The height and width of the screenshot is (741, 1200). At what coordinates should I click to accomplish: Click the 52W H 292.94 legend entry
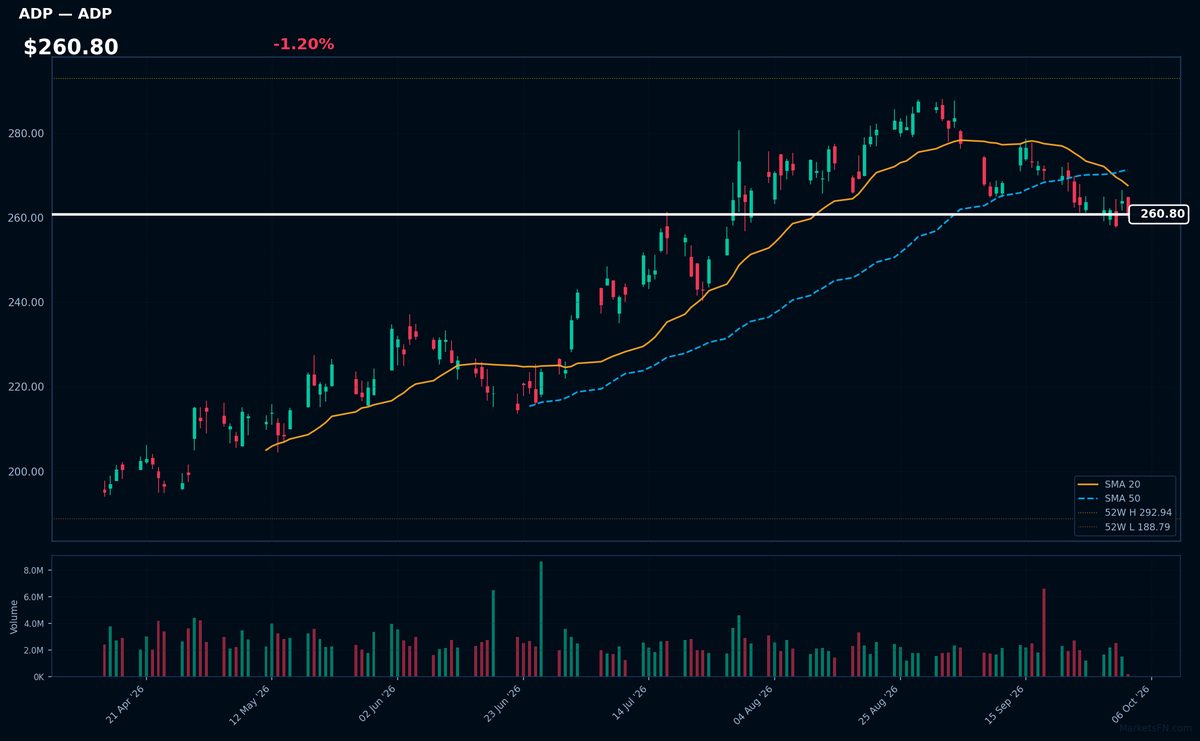[x=1124, y=512]
